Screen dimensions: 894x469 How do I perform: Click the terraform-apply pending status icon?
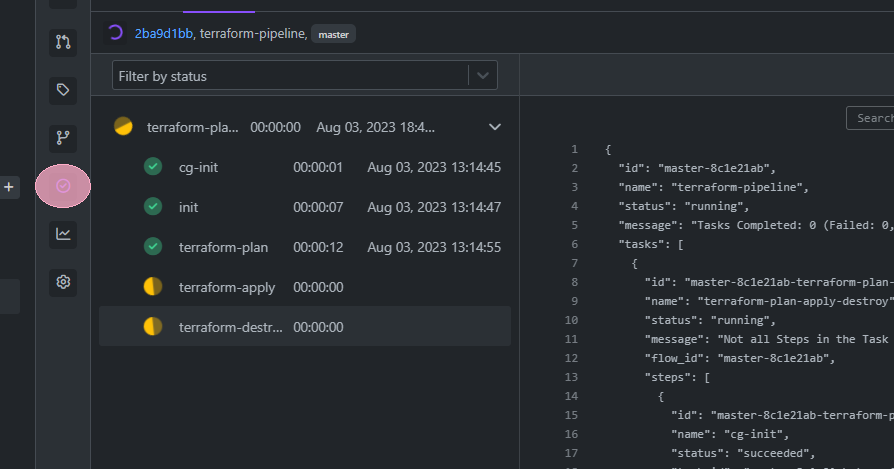153,286
